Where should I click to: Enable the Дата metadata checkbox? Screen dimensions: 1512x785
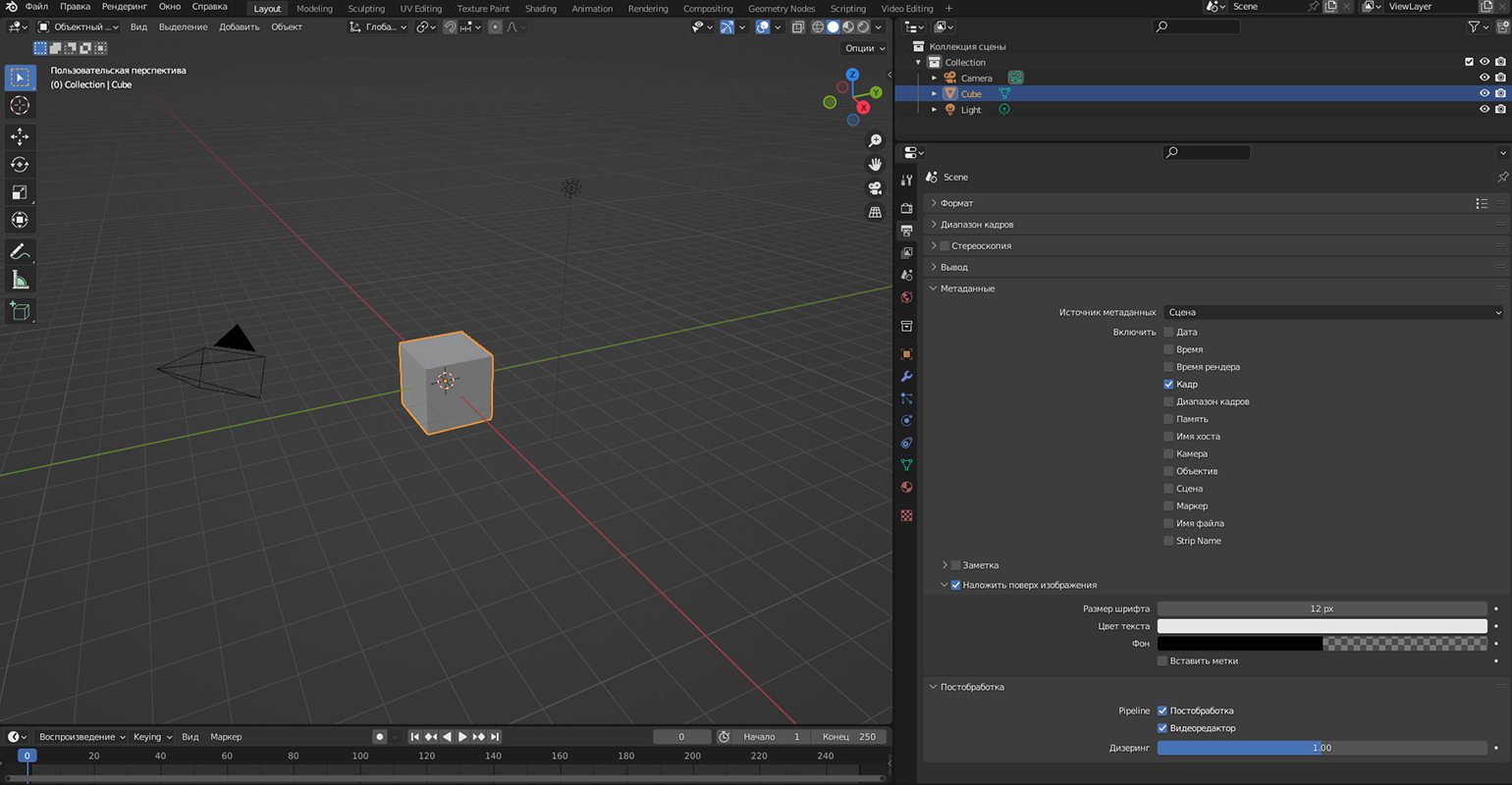1168,332
